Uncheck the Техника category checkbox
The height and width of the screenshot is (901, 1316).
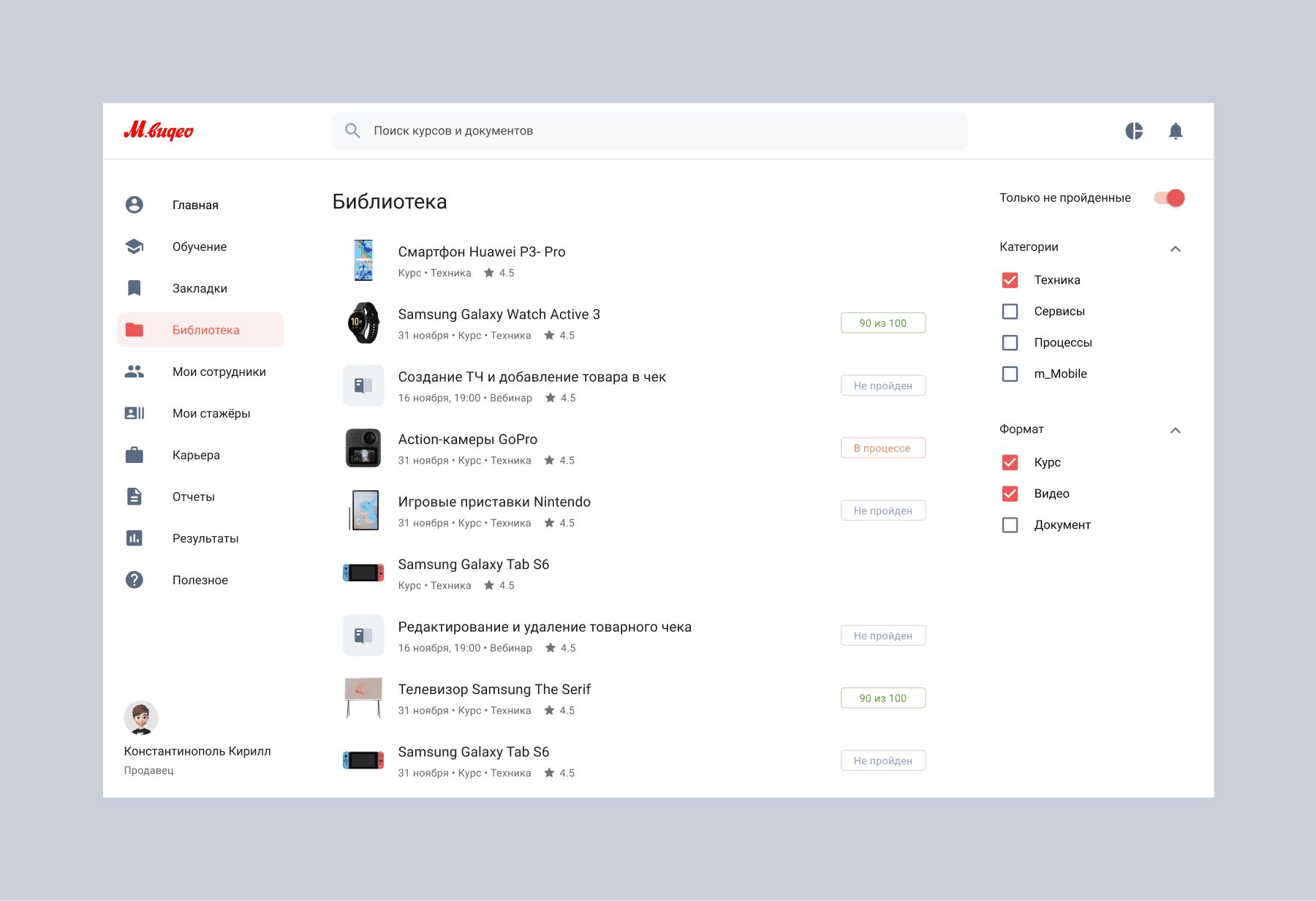(1010, 280)
